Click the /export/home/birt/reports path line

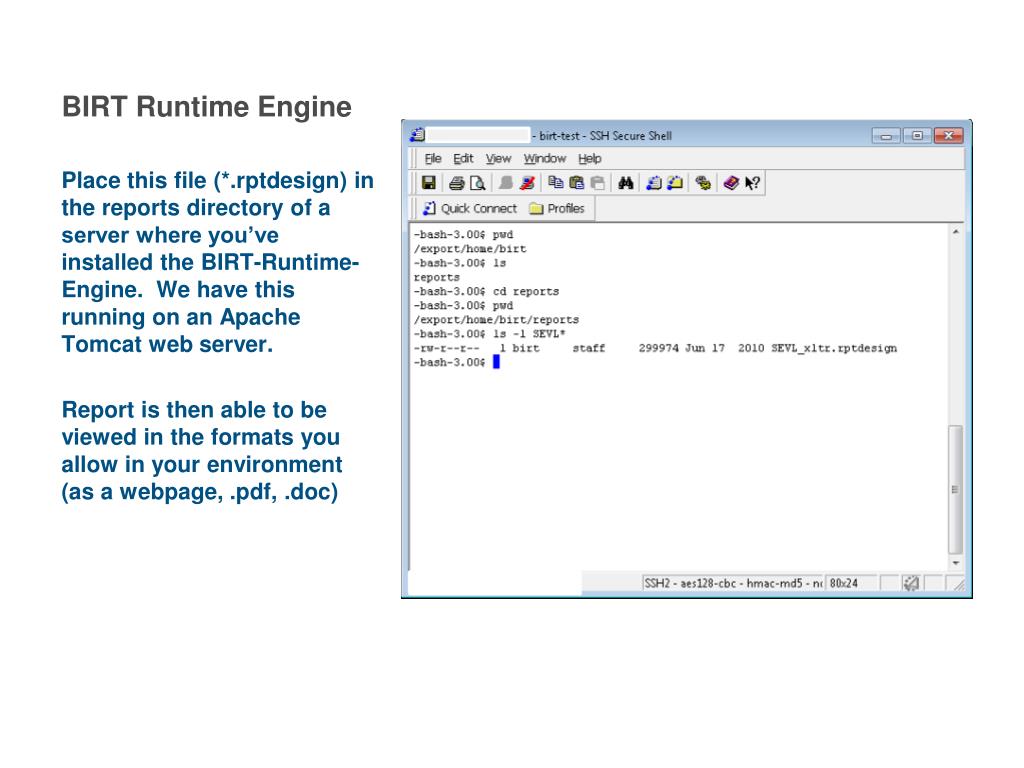pos(496,320)
